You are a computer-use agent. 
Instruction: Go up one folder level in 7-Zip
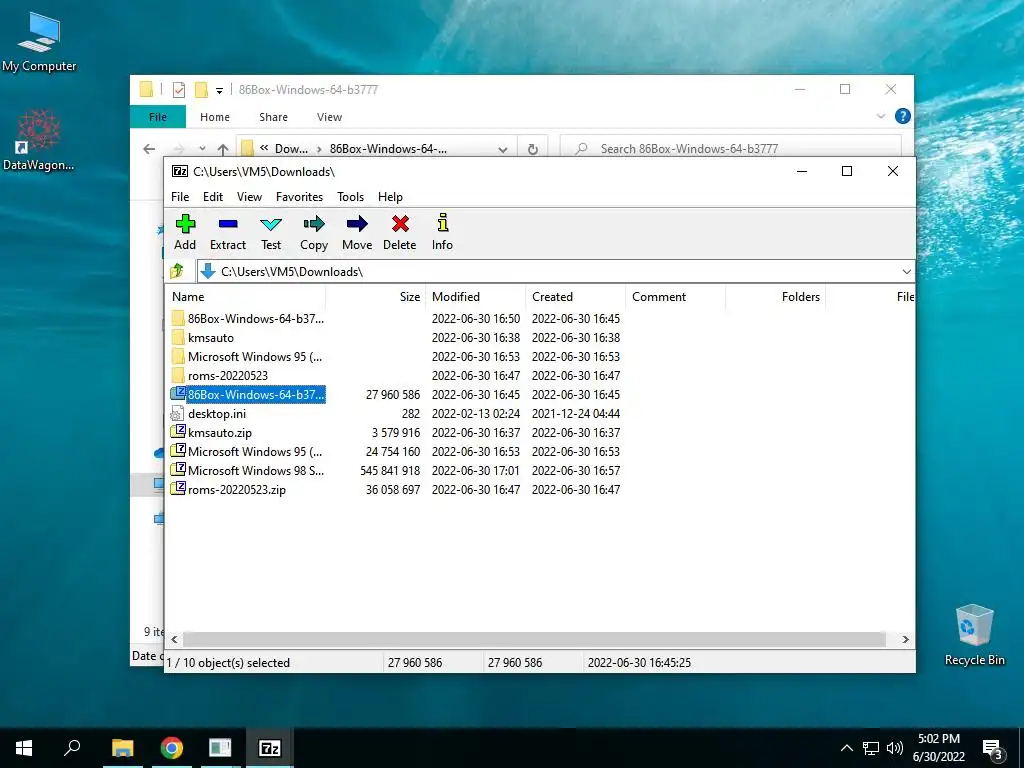click(x=177, y=271)
